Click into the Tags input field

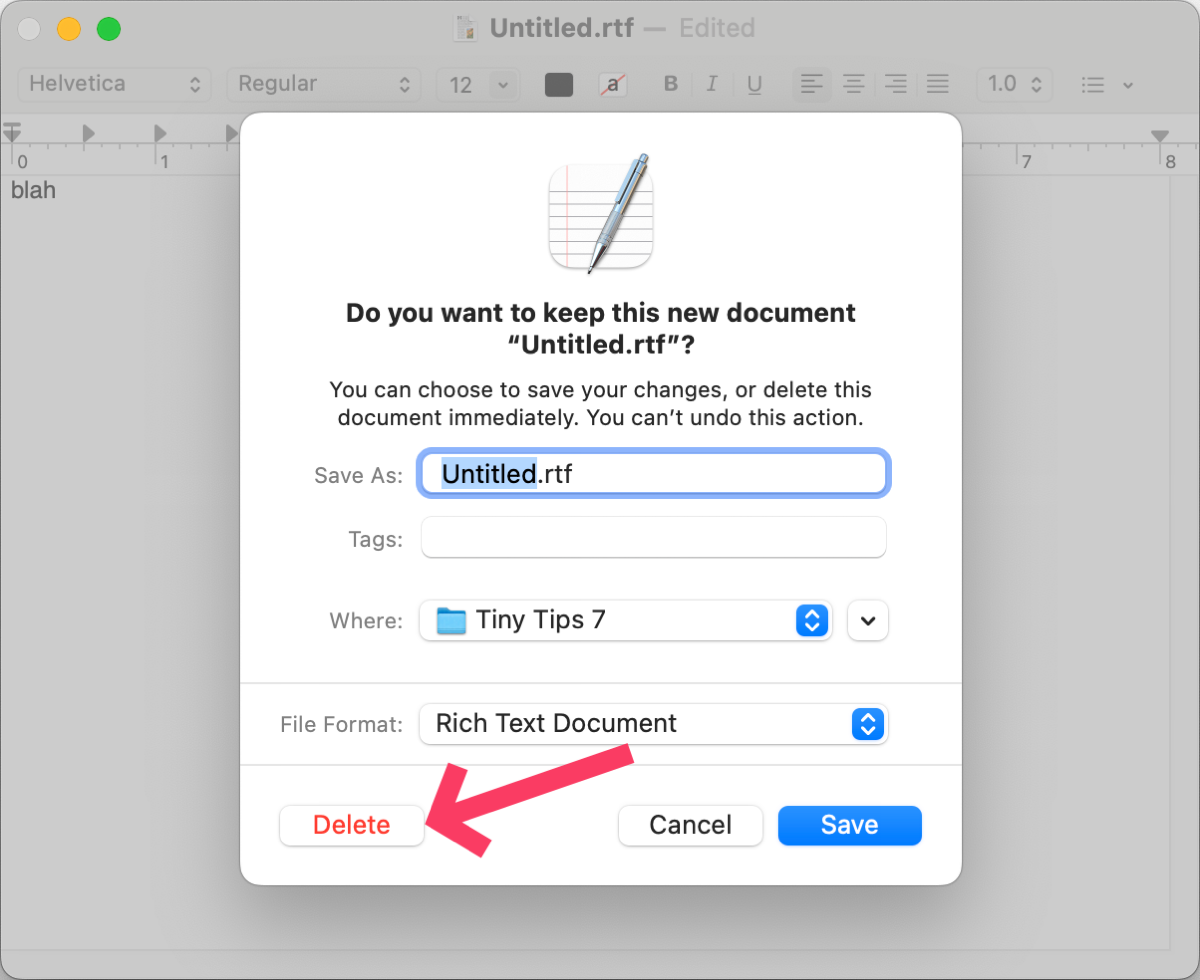click(654, 538)
